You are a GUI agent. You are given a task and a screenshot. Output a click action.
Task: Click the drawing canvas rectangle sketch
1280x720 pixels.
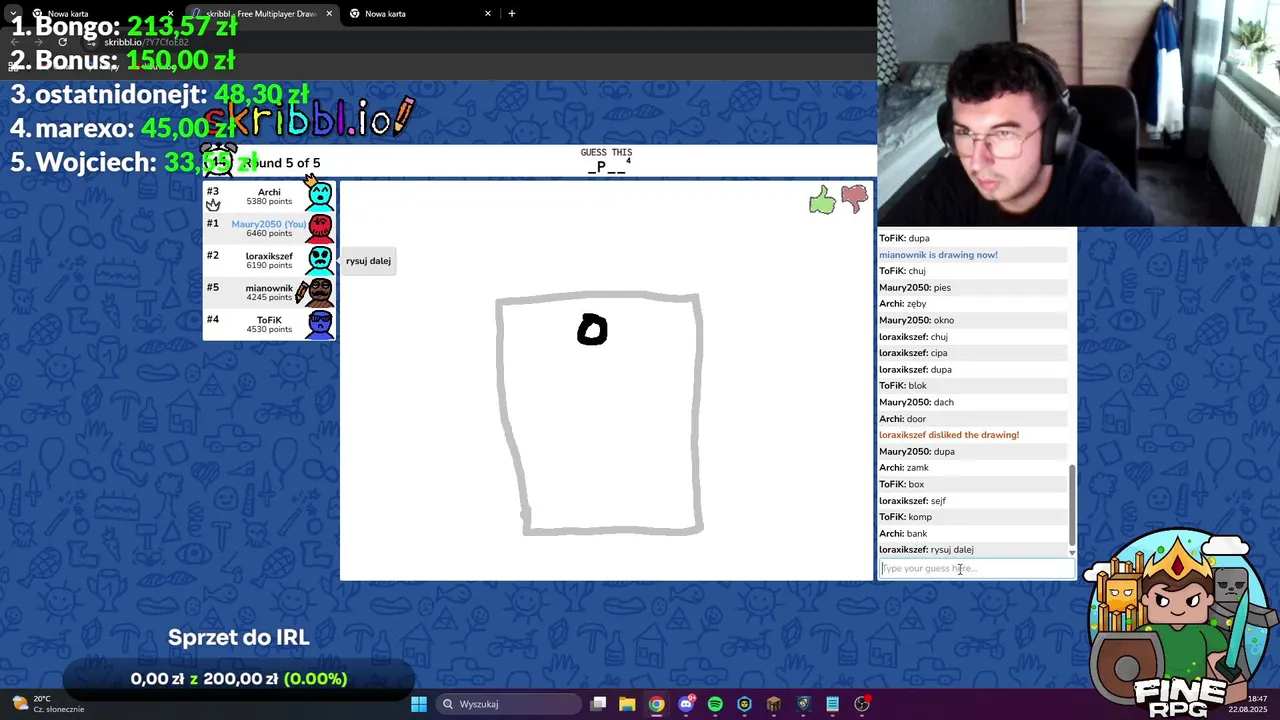pos(600,413)
